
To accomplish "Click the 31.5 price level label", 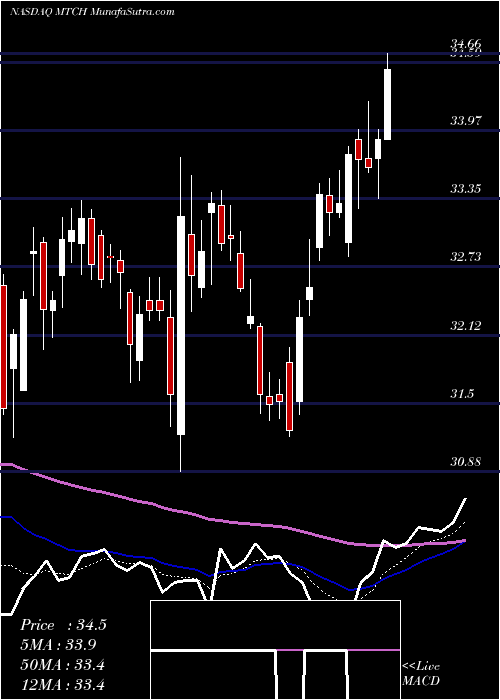I will click(x=462, y=394).
